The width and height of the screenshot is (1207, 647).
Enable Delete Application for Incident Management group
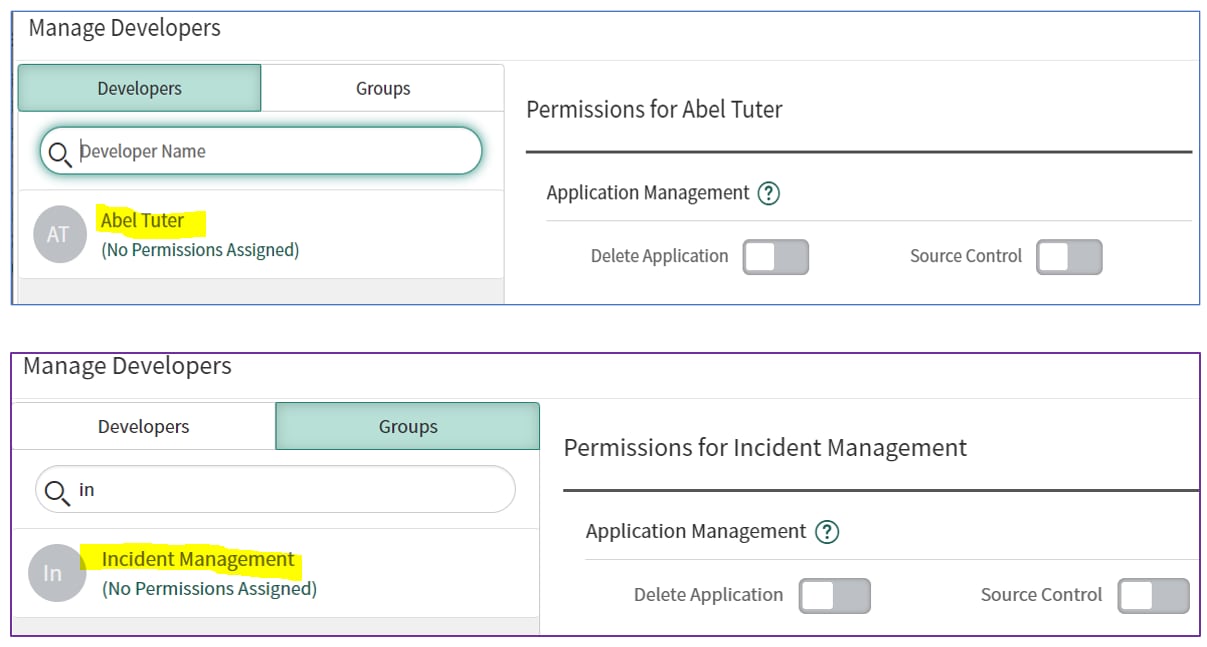pos(834,595)
